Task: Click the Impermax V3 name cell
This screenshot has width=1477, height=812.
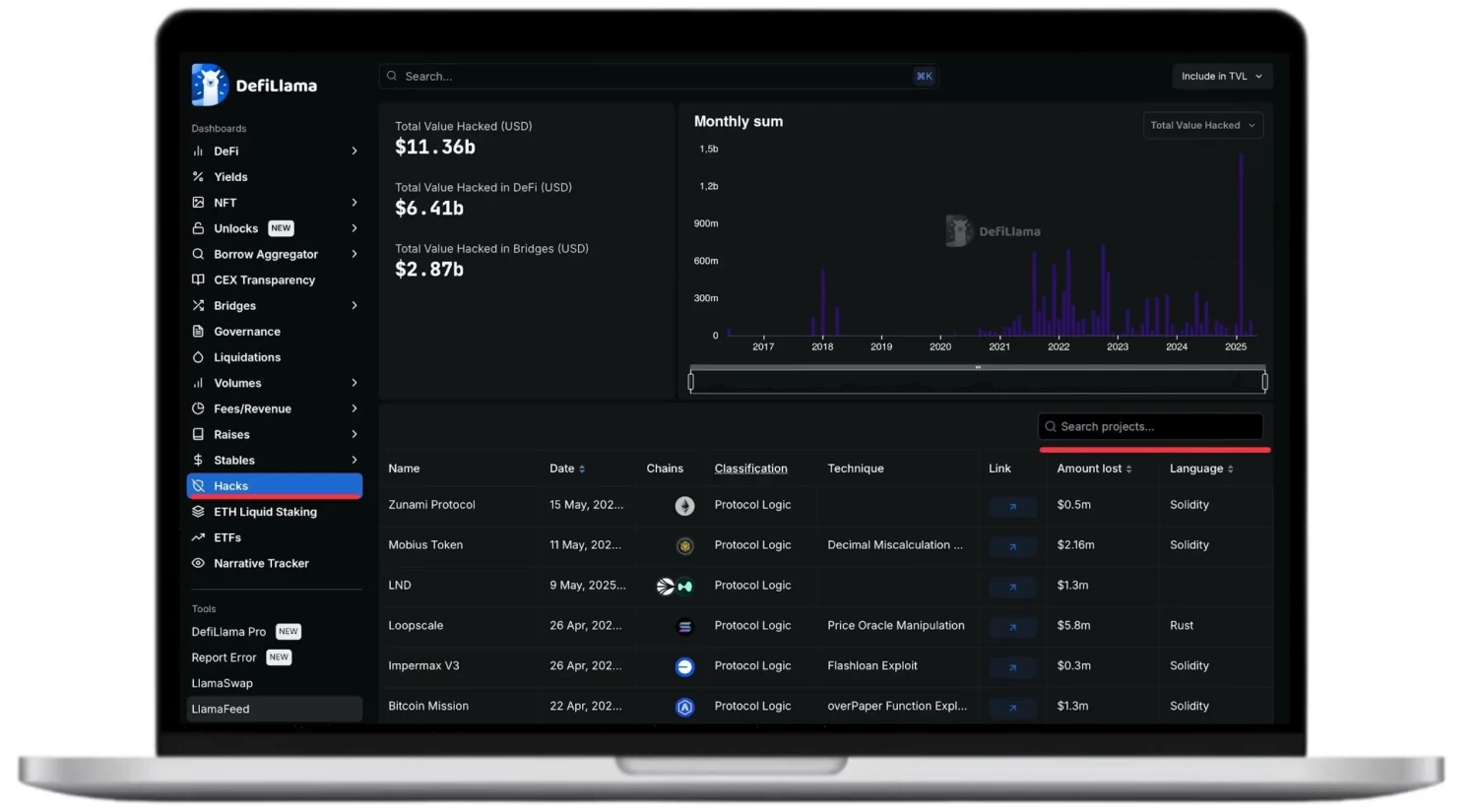Action: [x=423, y=666]
